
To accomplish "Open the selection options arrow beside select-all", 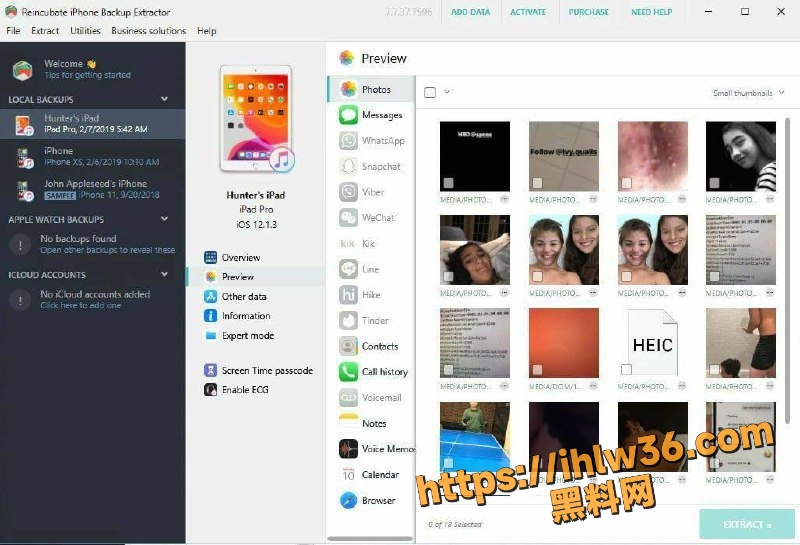I will coord(447,92).
